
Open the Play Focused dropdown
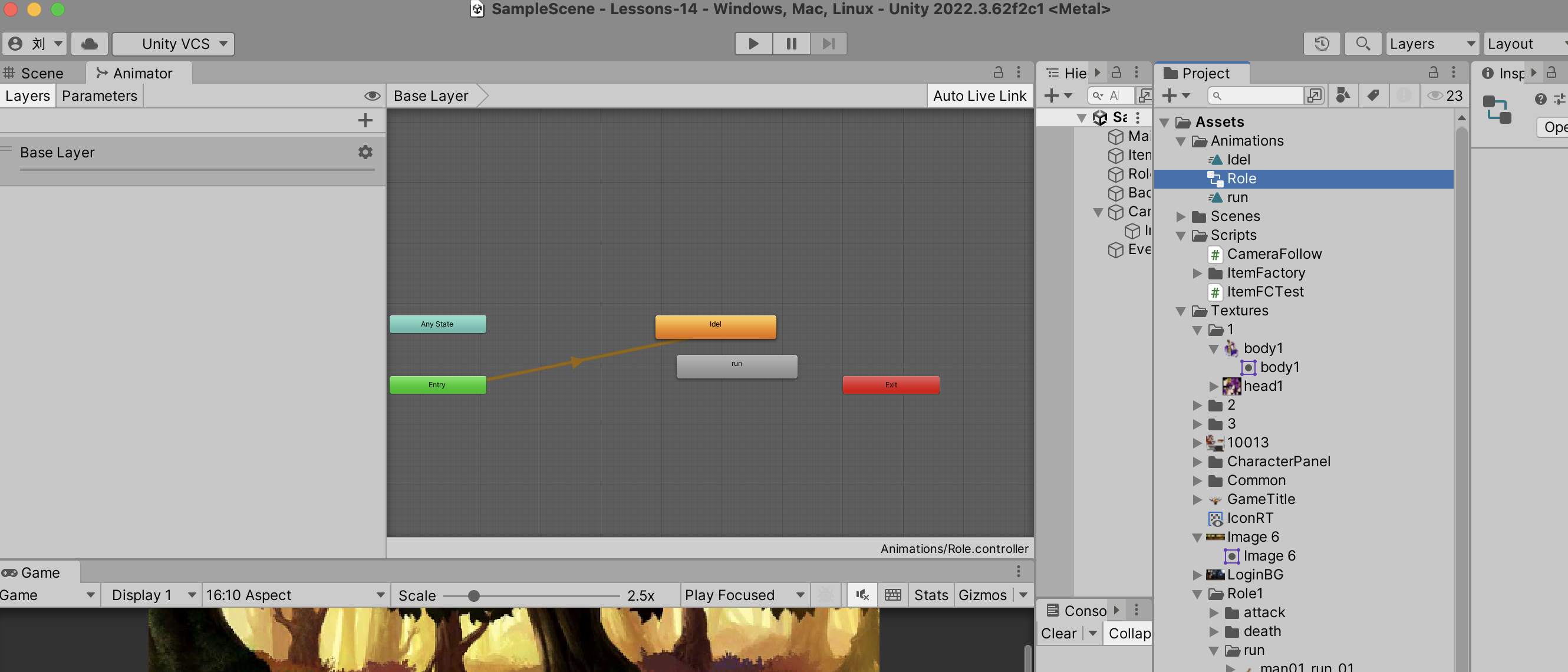(x=745, y=595)
